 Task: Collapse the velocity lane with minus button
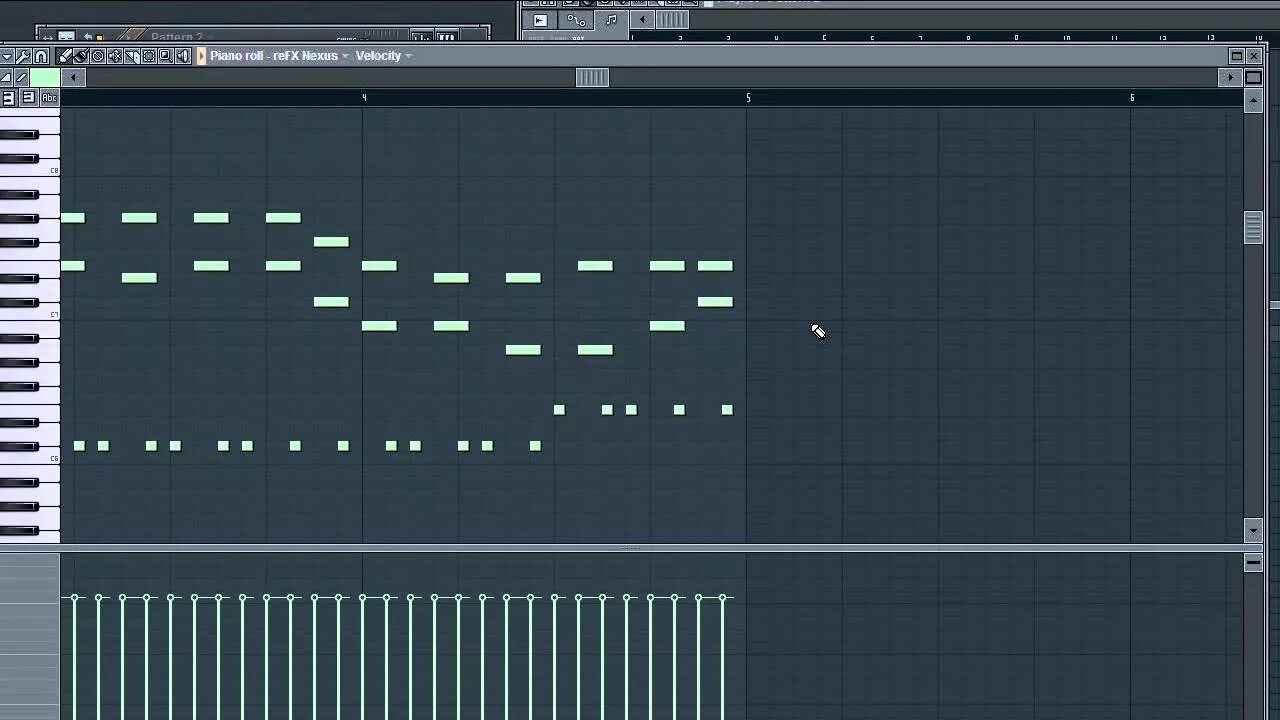point(1253,563)
